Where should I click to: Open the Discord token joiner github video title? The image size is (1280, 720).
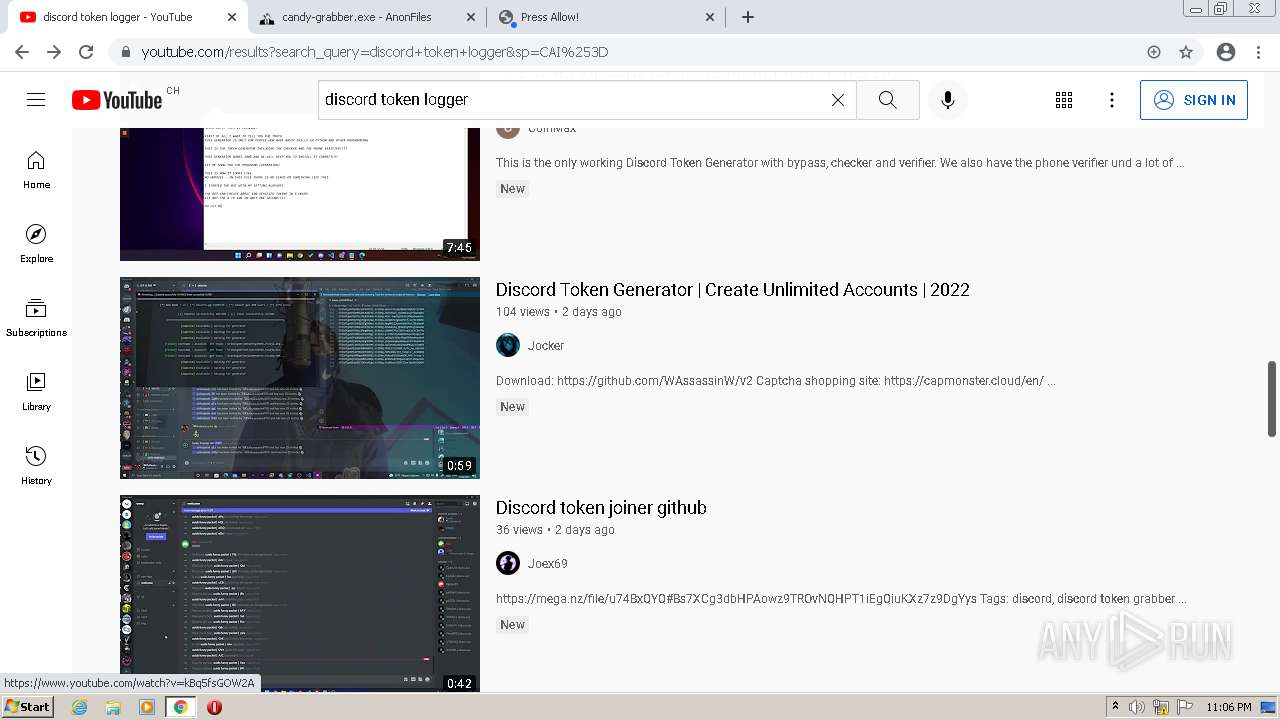[x=601, y=507]
